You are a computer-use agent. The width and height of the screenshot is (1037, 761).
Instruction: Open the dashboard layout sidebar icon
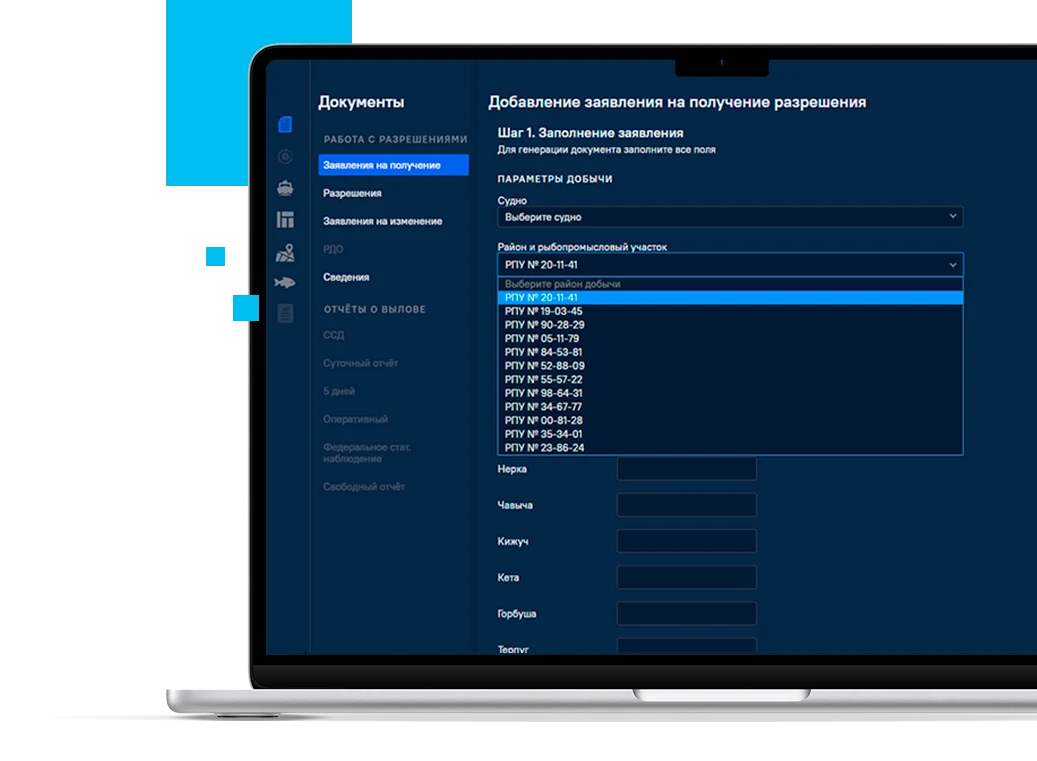coord(285,220)
